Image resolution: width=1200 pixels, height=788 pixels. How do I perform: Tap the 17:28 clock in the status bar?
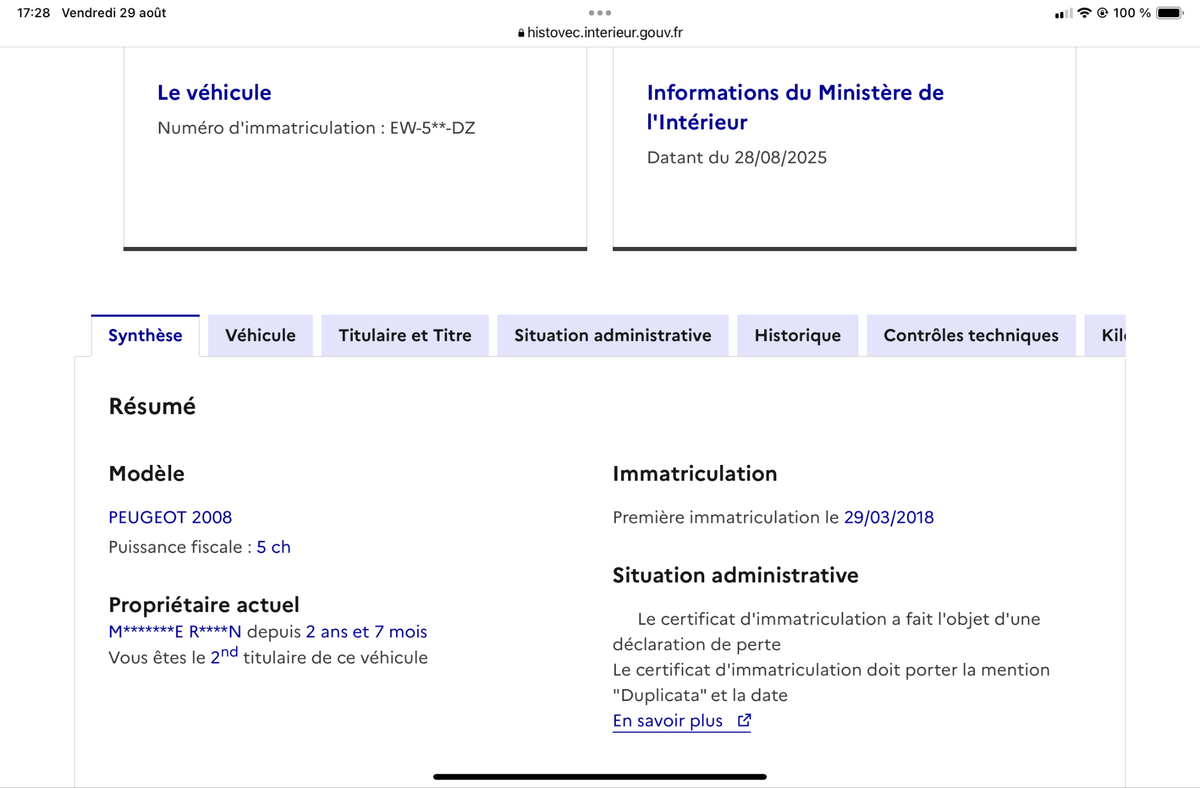click(34, 13)
